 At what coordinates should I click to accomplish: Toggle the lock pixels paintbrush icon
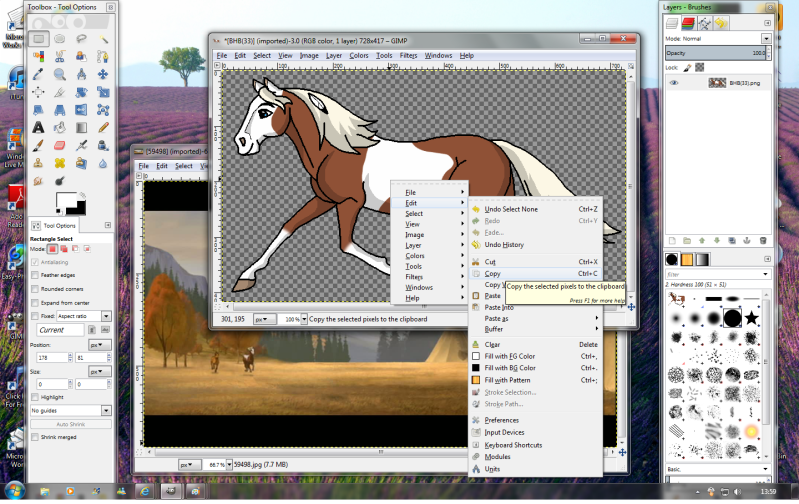coord(687,67)
